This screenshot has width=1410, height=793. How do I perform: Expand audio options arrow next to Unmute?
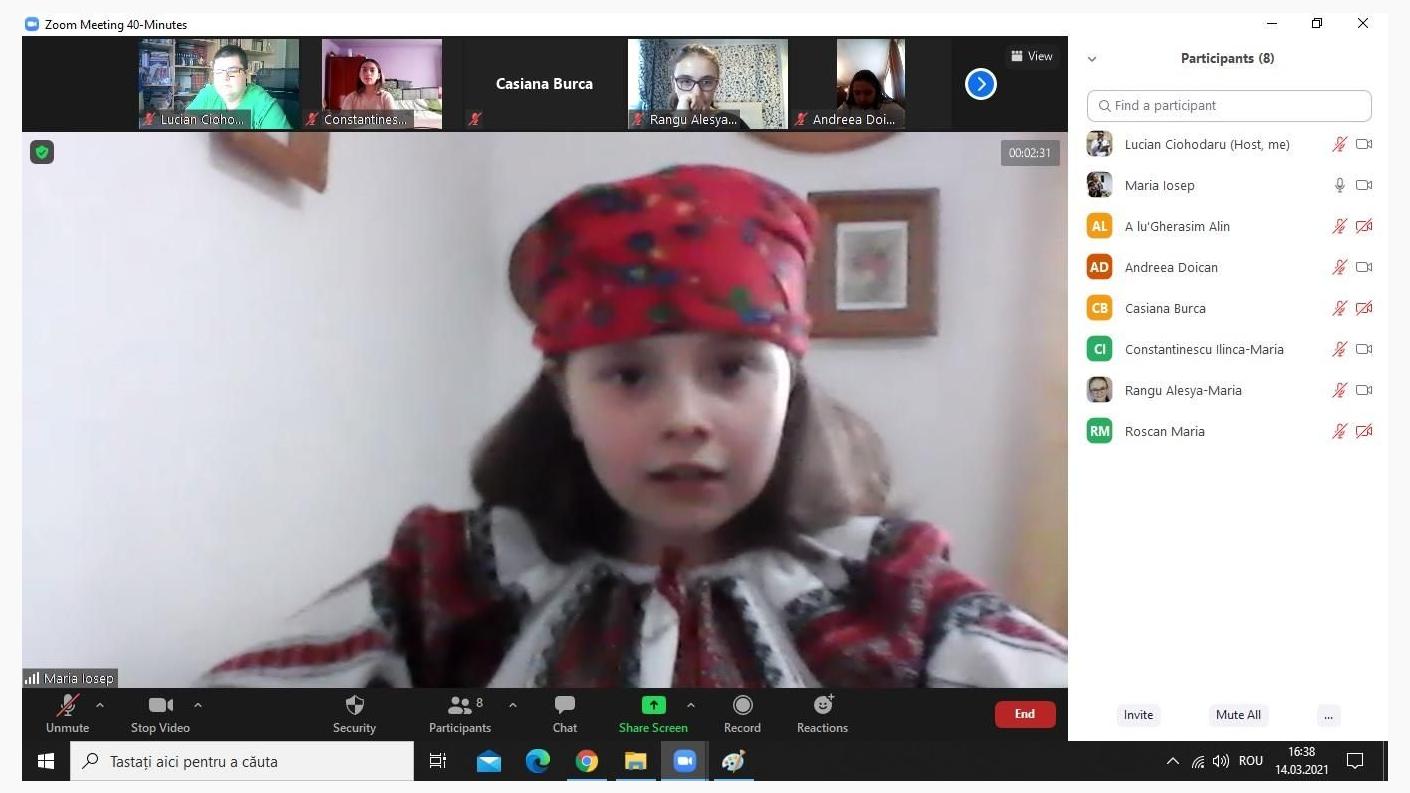tap(100, 705)
